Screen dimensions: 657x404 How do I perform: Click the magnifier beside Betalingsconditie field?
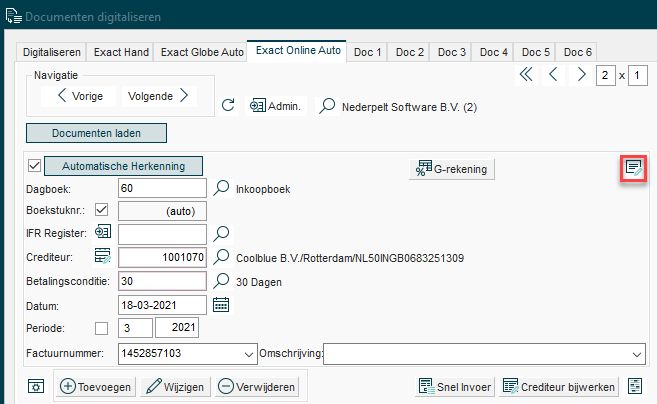222,281
